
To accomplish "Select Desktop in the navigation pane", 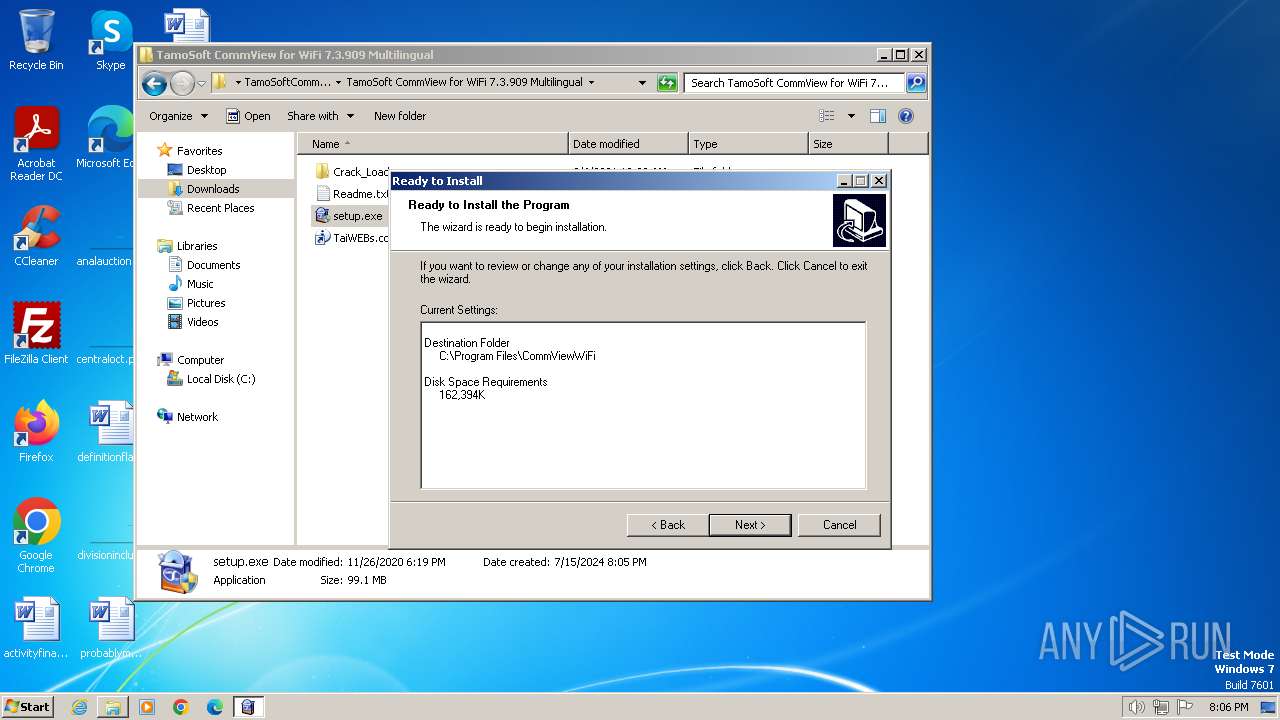I will 206,170.
